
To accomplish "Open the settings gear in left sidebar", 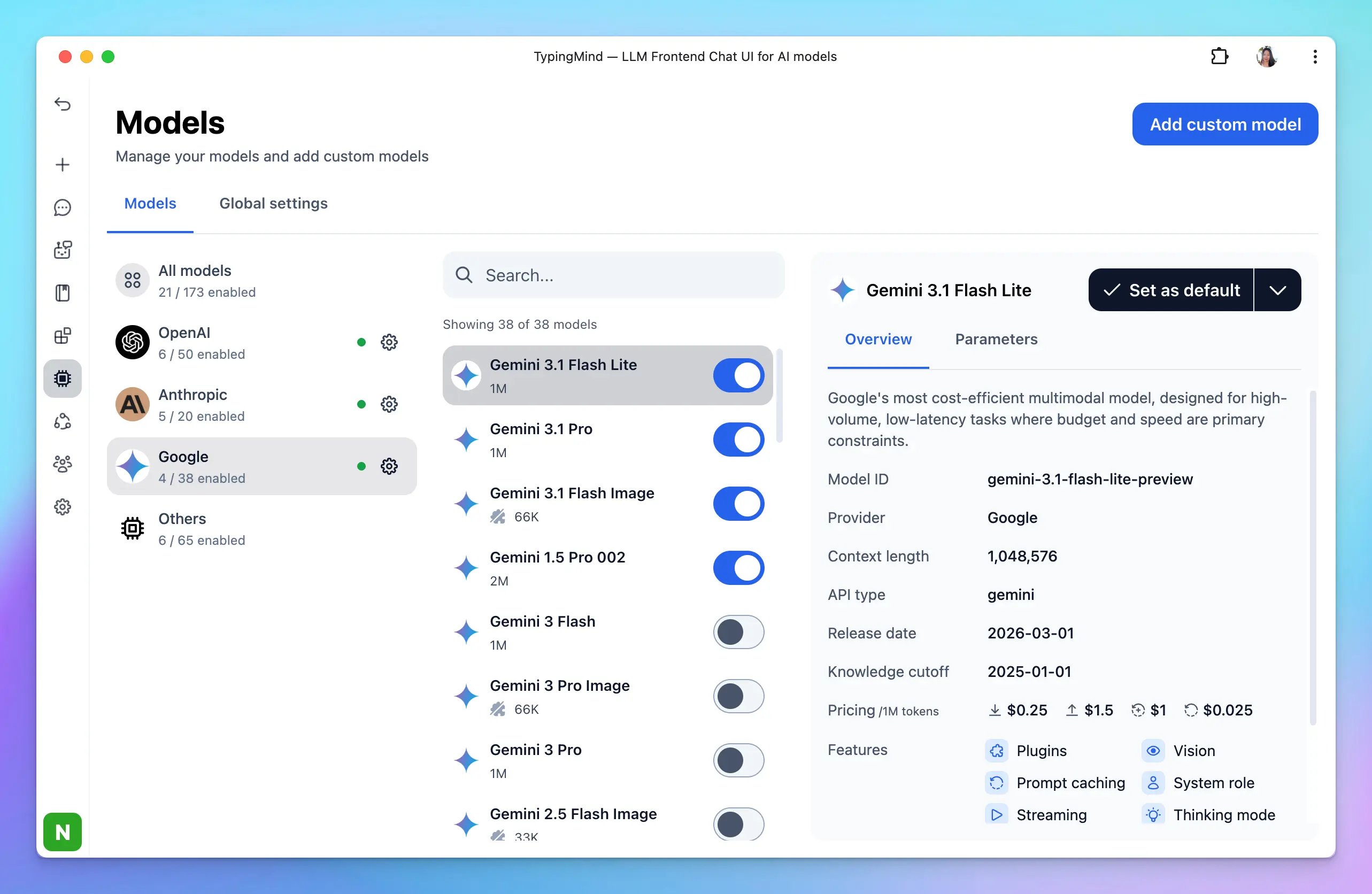I will tap(62, 507).
